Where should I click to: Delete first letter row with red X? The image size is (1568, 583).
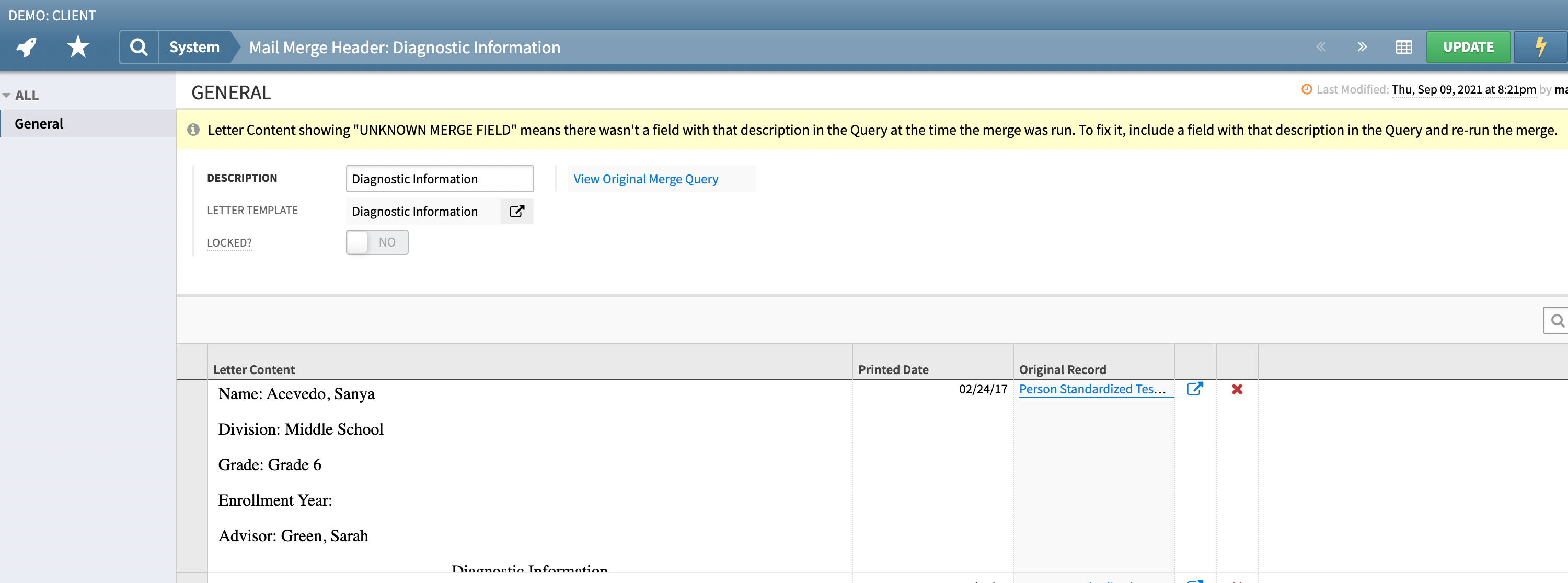[x=1236, y=389]
